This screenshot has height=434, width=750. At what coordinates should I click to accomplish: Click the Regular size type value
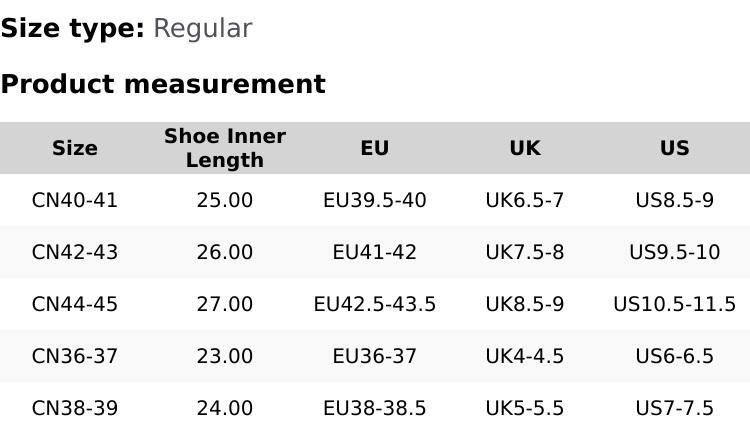(202, 29)
